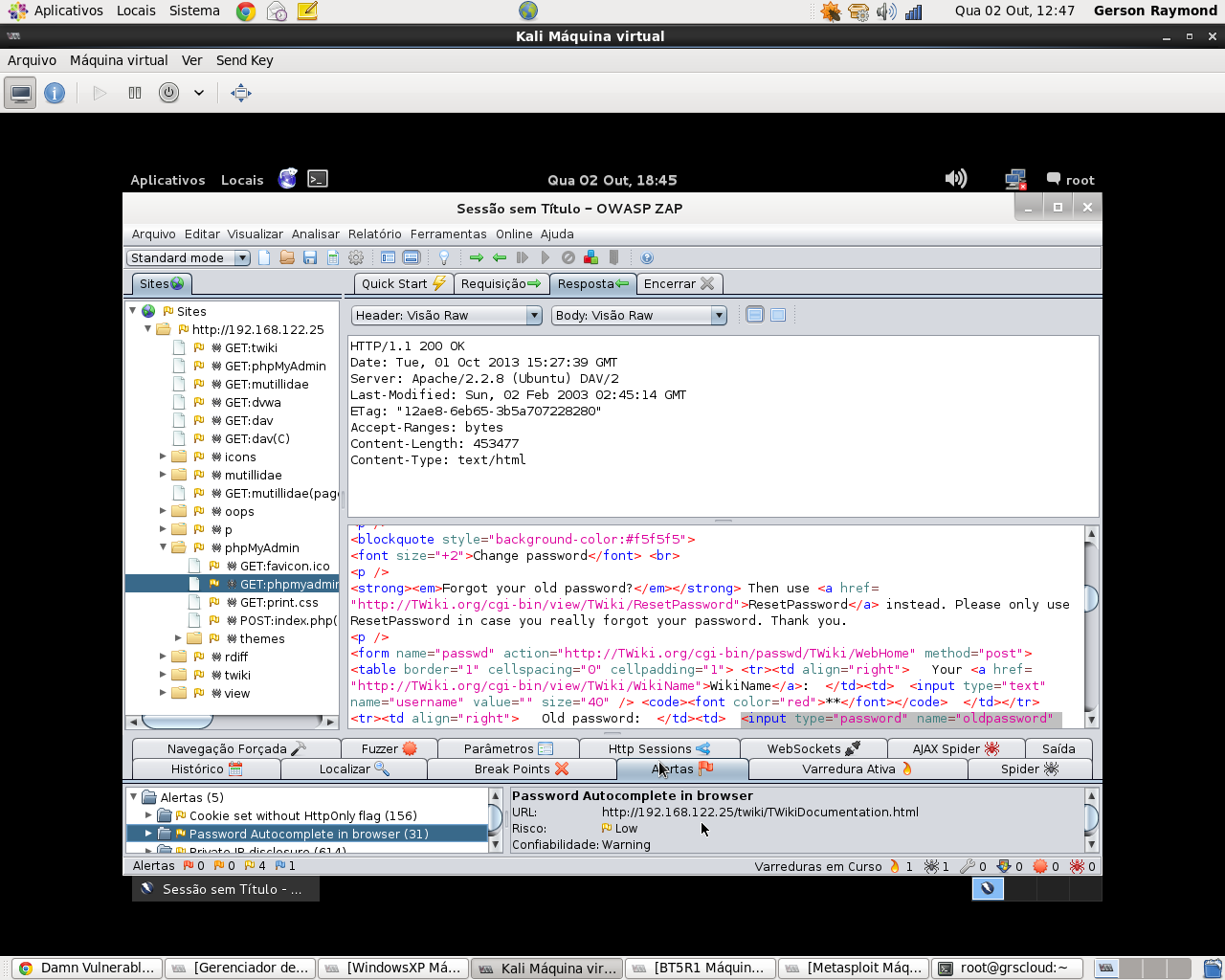1225x980 pixels.
Task: Switch to the Fuzzer tab
Action: tap(389, 748)
